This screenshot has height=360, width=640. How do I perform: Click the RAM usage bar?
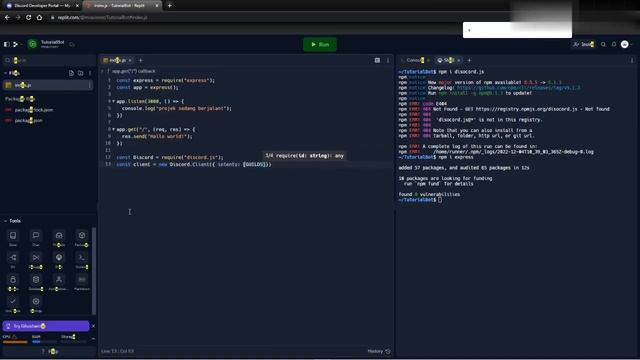44,342
